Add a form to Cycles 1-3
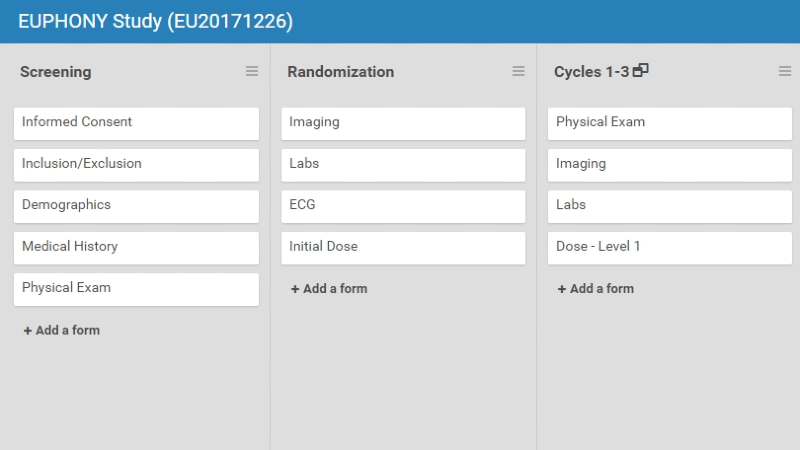Viewport: 800px width, 450px height. (596, 289)
